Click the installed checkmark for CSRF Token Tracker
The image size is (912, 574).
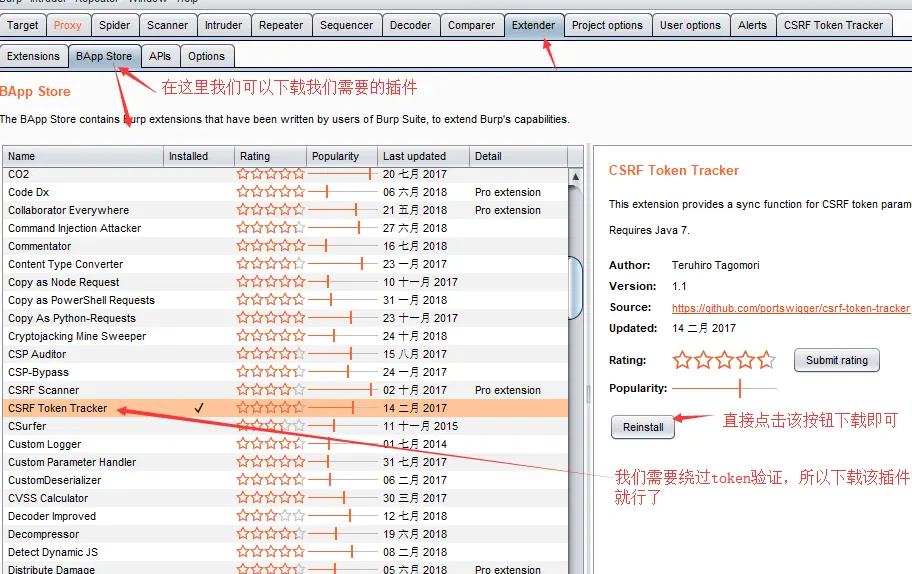(199, 408)
